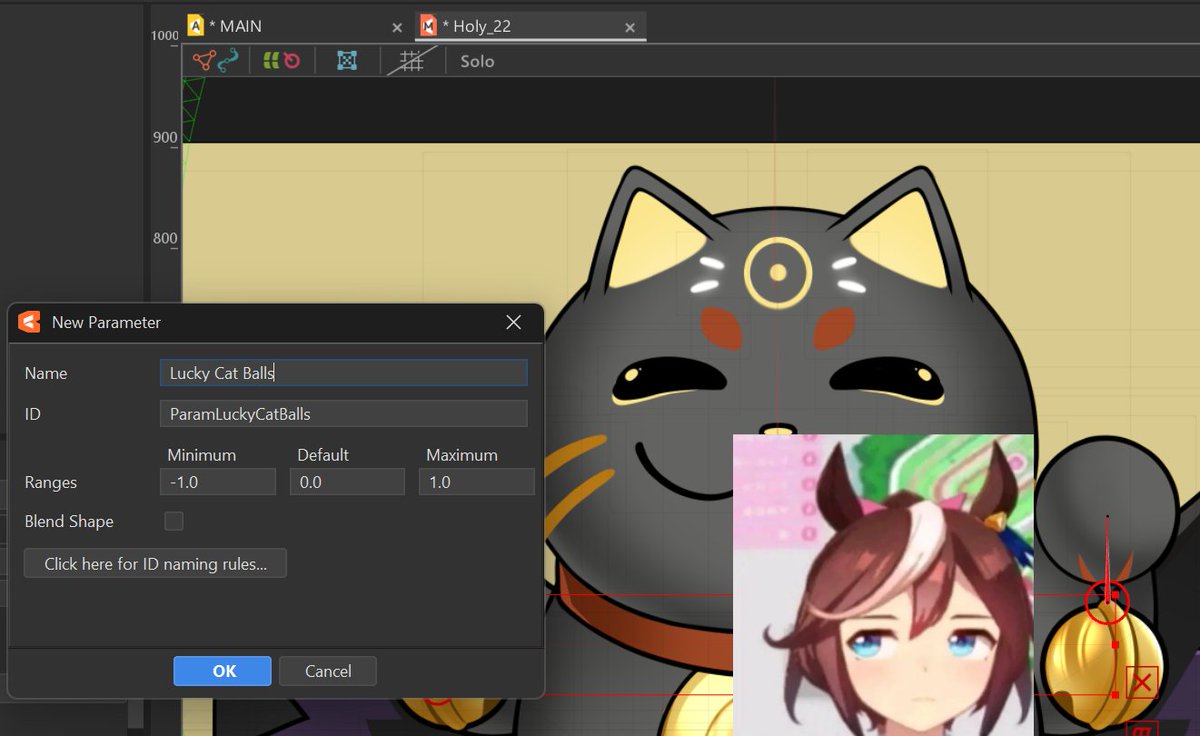
Task: Click the red X handle near golden bell
Action: click(1142, 683)
